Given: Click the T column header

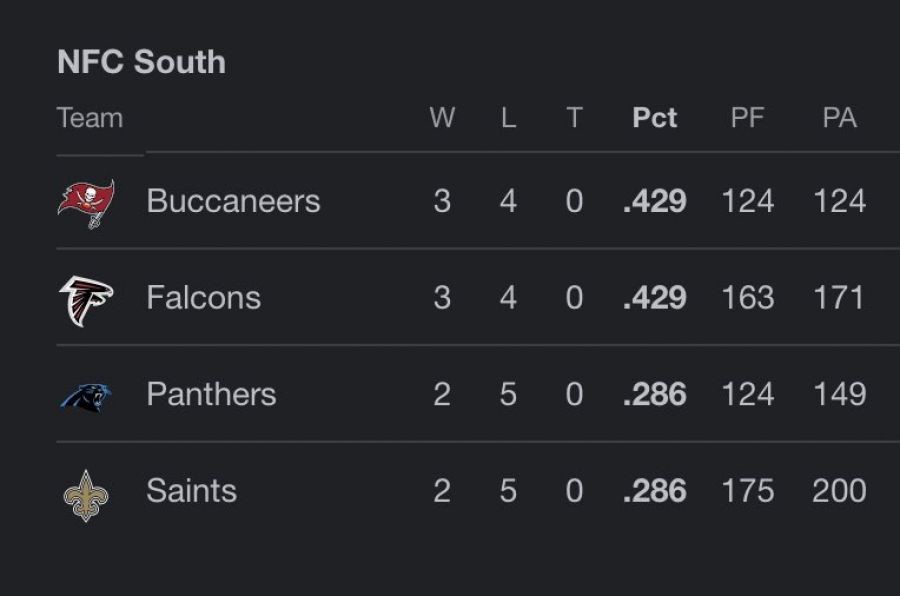Looking at the screenshot, I should [574, 118].
